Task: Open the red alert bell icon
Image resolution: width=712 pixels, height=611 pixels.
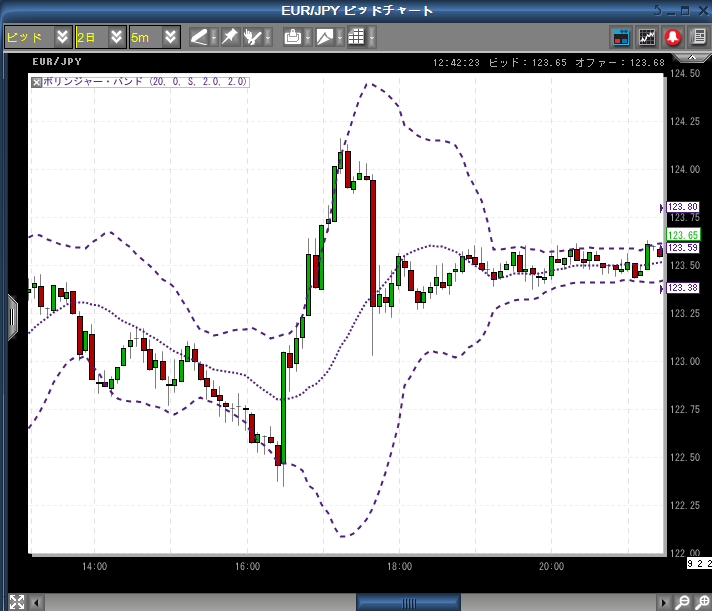Action: pyautogui.click(x=673, y=37)
